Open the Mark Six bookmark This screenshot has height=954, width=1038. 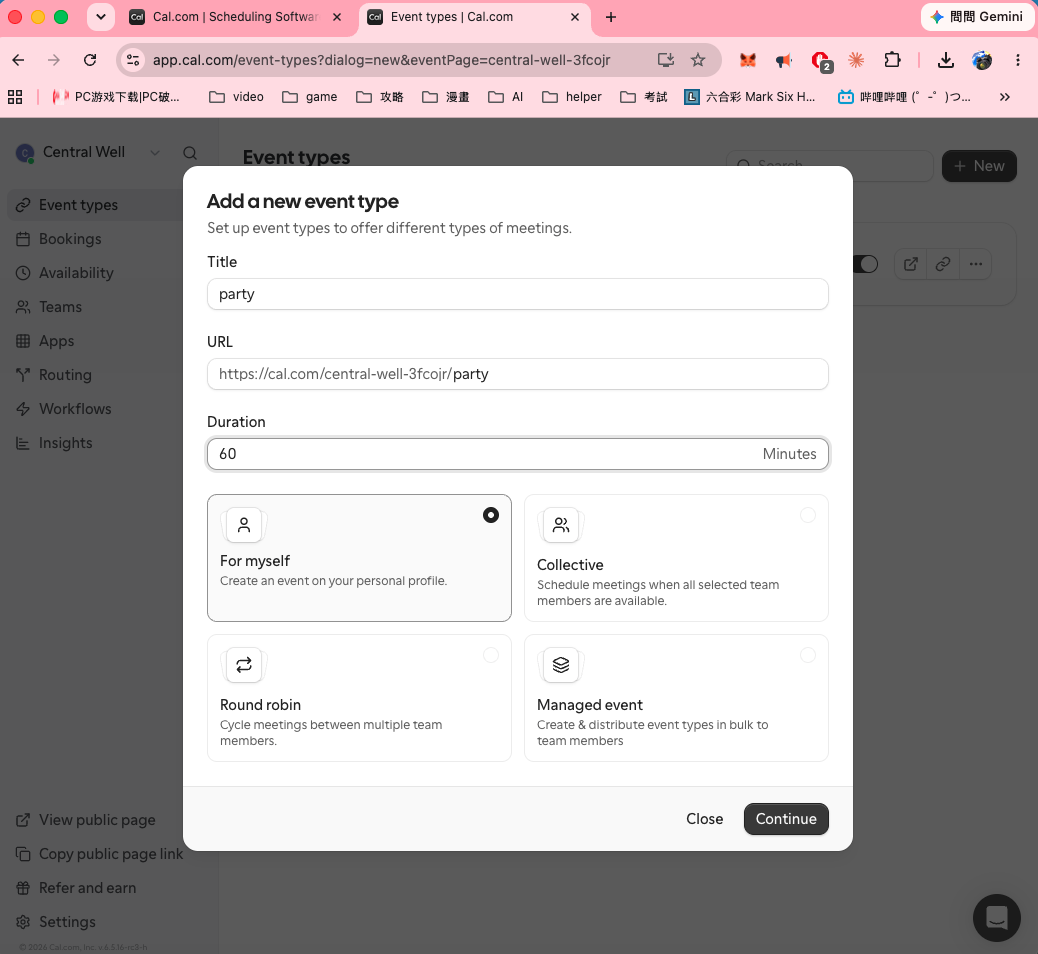click(750, 97)
